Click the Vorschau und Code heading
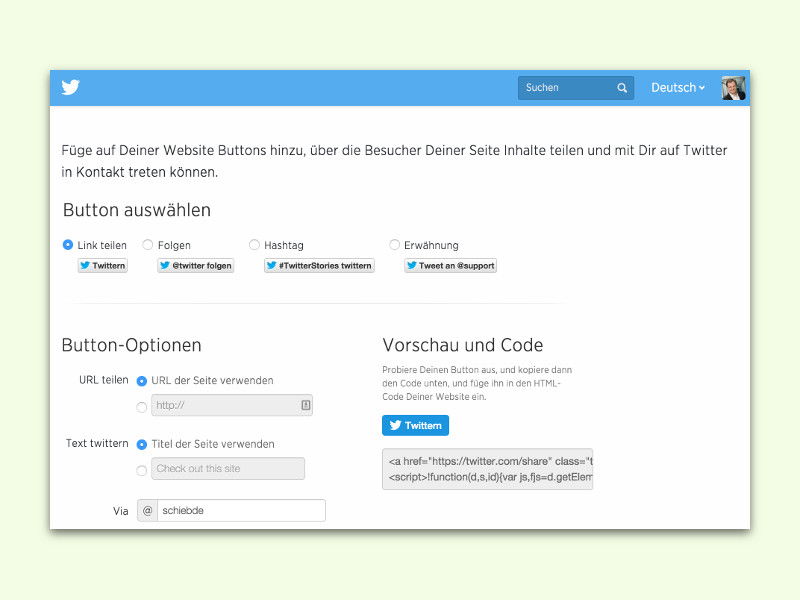The width and height of the screenshot is (800, 600). (x=463, y=345)
